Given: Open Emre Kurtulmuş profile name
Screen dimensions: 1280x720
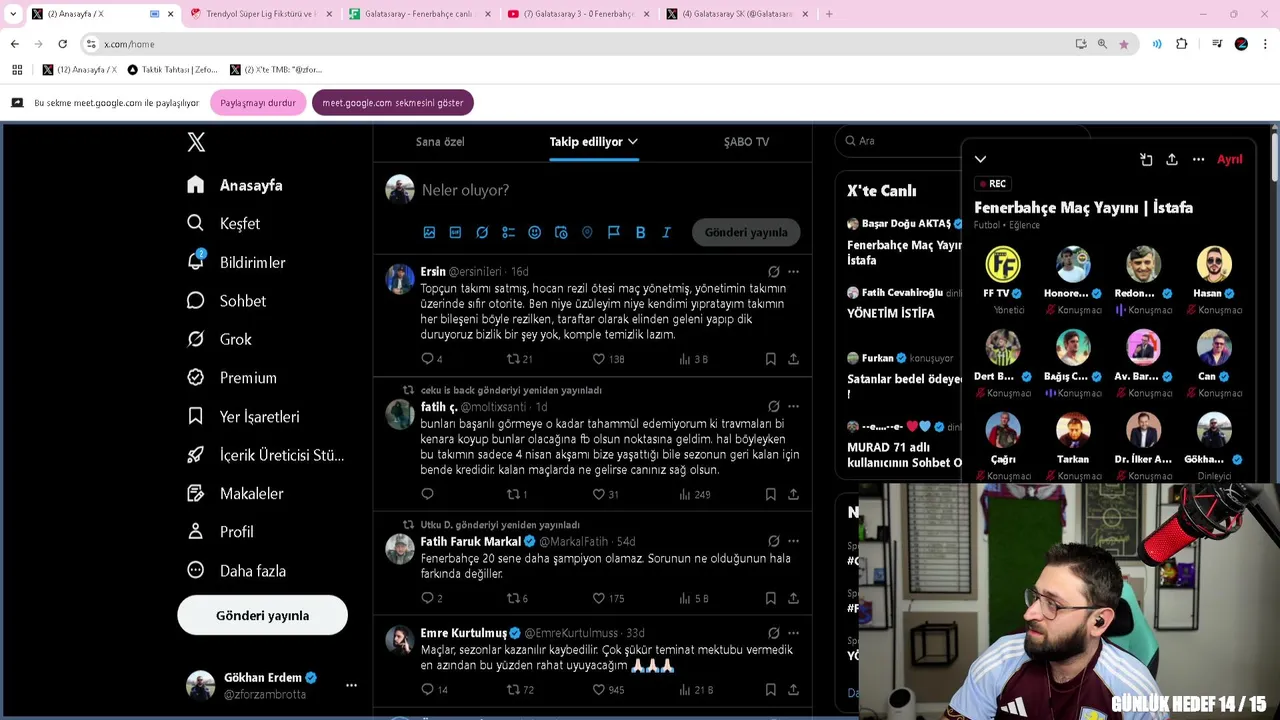Looking at the screenshot, I should (x=463, y=633).
